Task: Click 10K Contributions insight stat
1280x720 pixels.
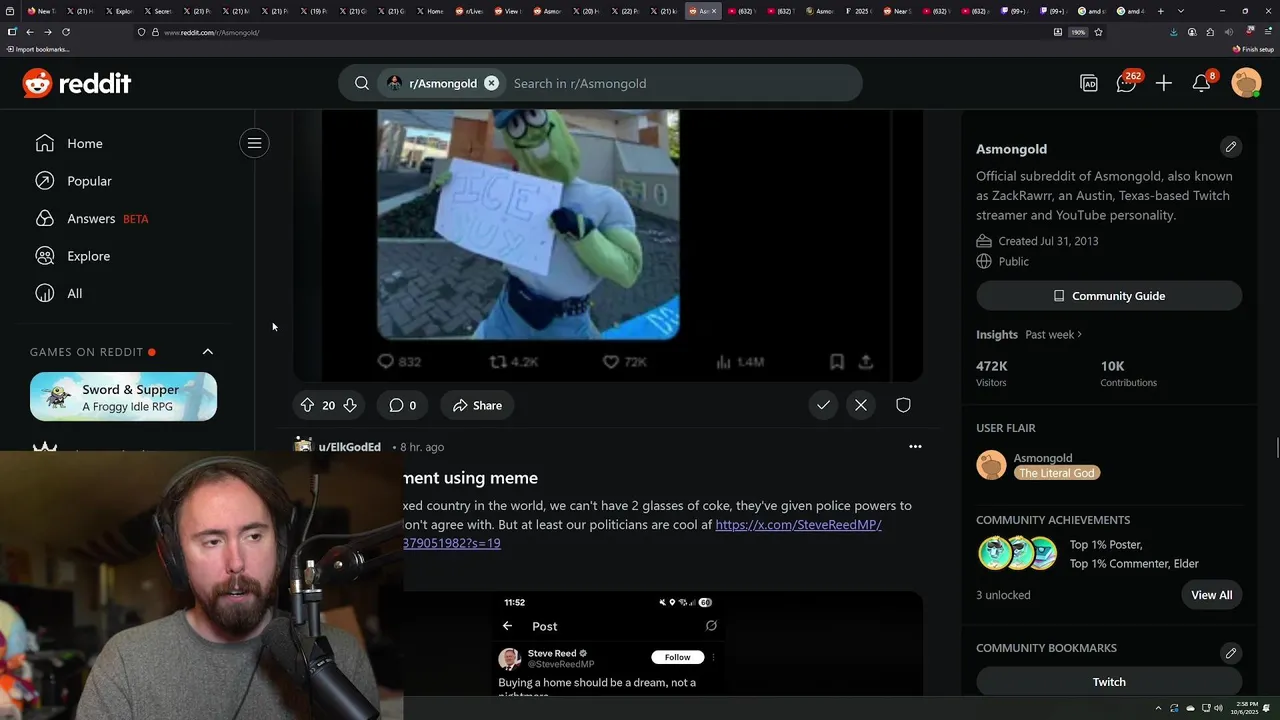Action: 1128,373
